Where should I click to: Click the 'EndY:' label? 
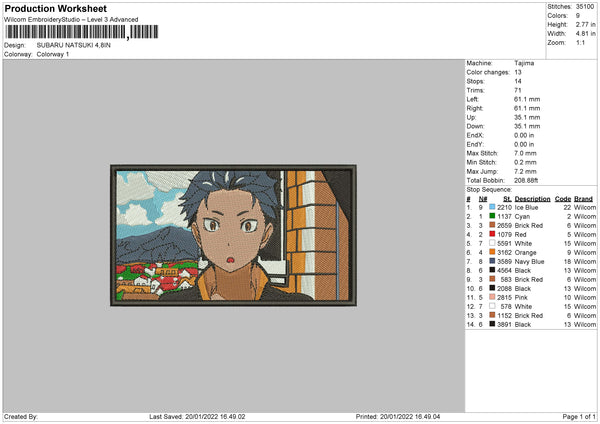tap(475, 144)
